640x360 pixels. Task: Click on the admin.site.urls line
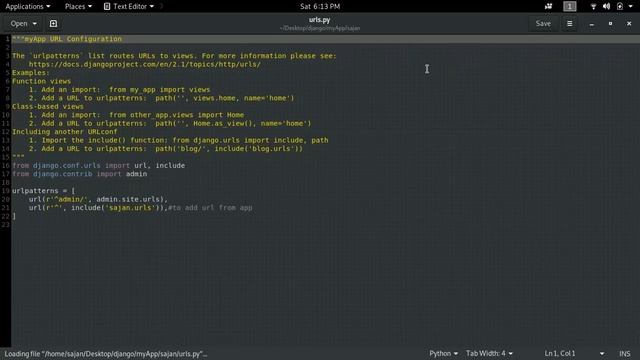[98, 199]
